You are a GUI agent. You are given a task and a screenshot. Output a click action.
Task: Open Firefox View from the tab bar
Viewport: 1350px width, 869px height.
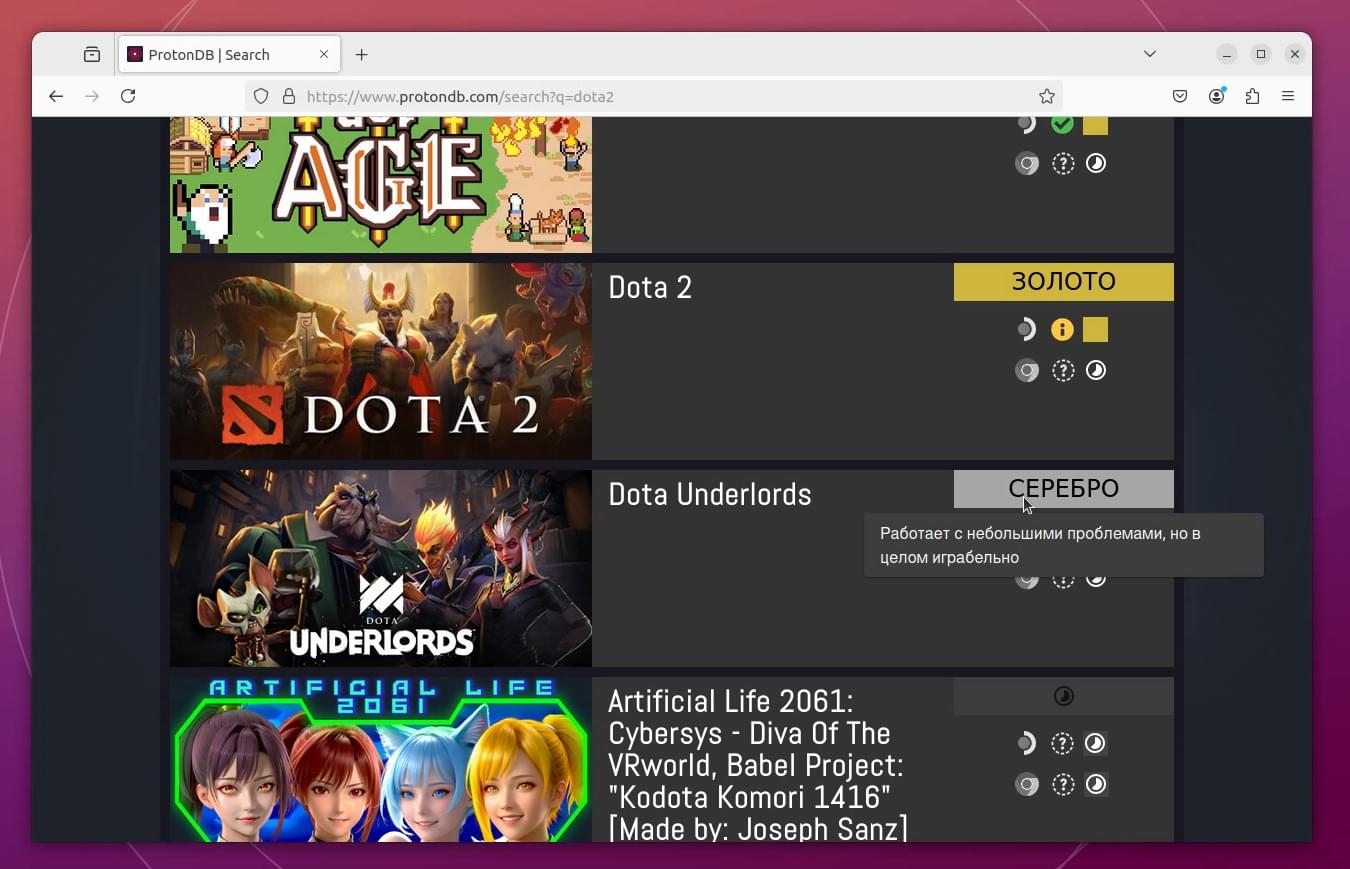[x=92, y=55]
